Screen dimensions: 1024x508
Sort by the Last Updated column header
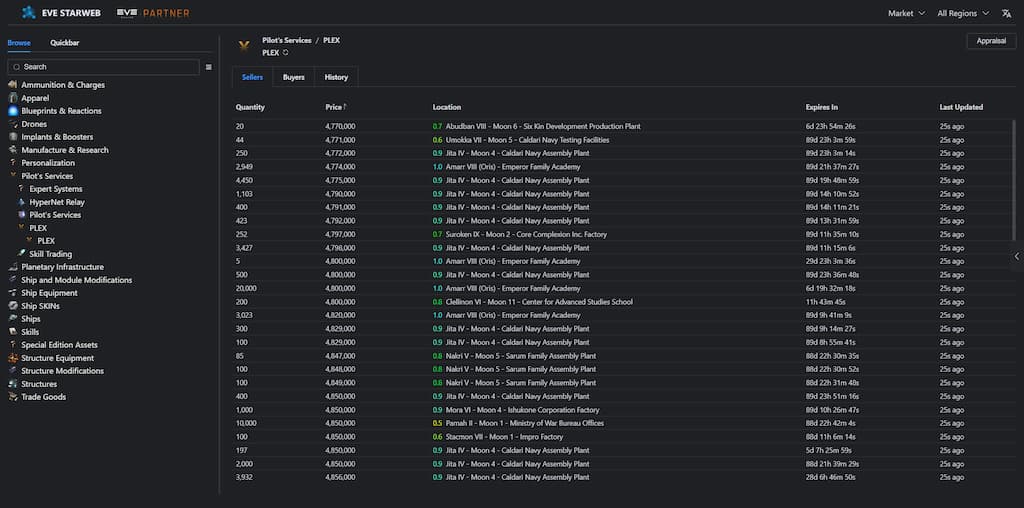(961, 107)
